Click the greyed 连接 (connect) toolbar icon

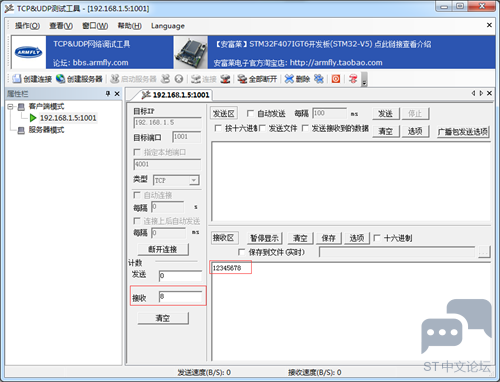coord(196,79)
